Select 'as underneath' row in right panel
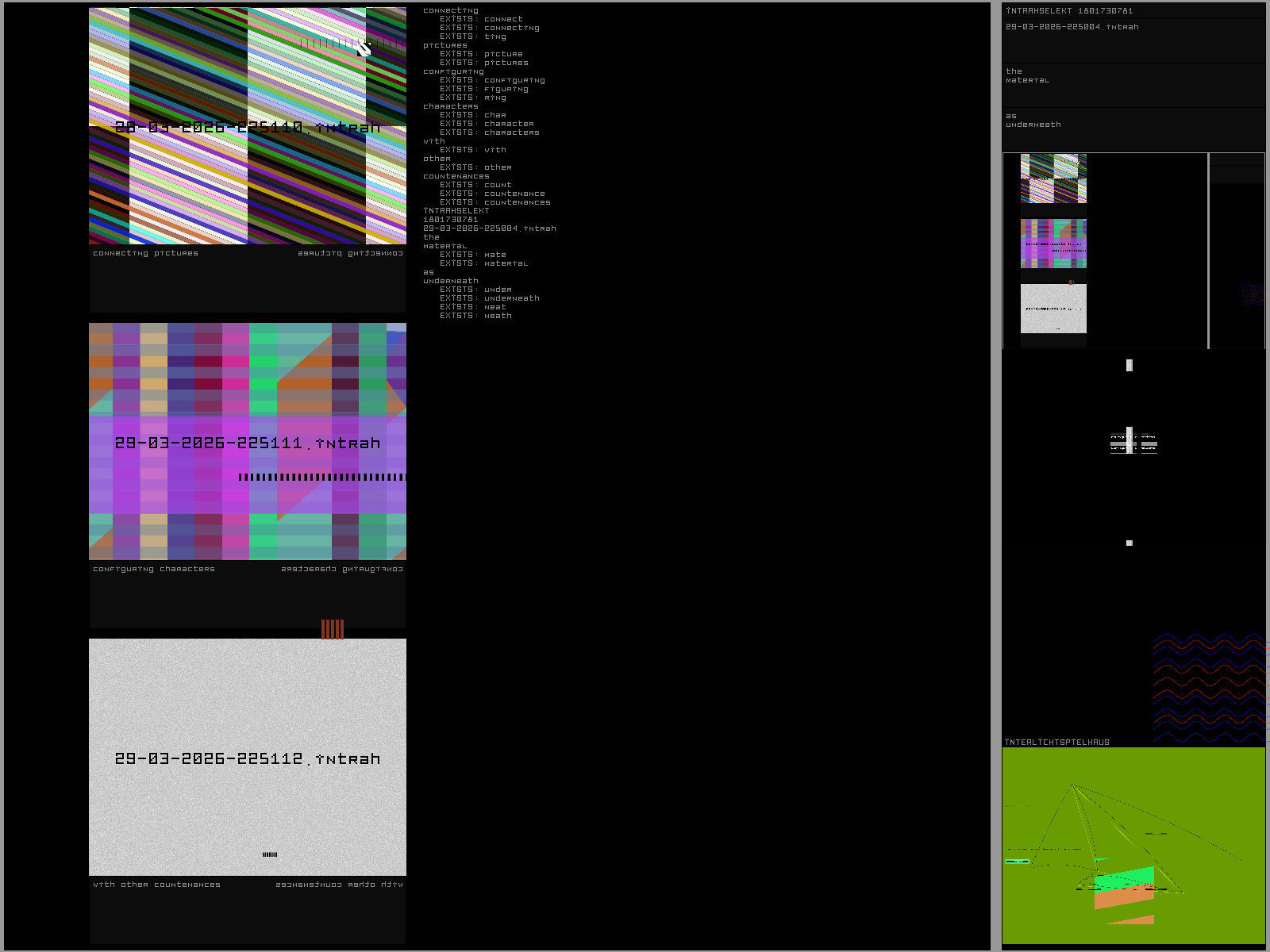This screenshot has width=1270, height=952. point(1033,121)
